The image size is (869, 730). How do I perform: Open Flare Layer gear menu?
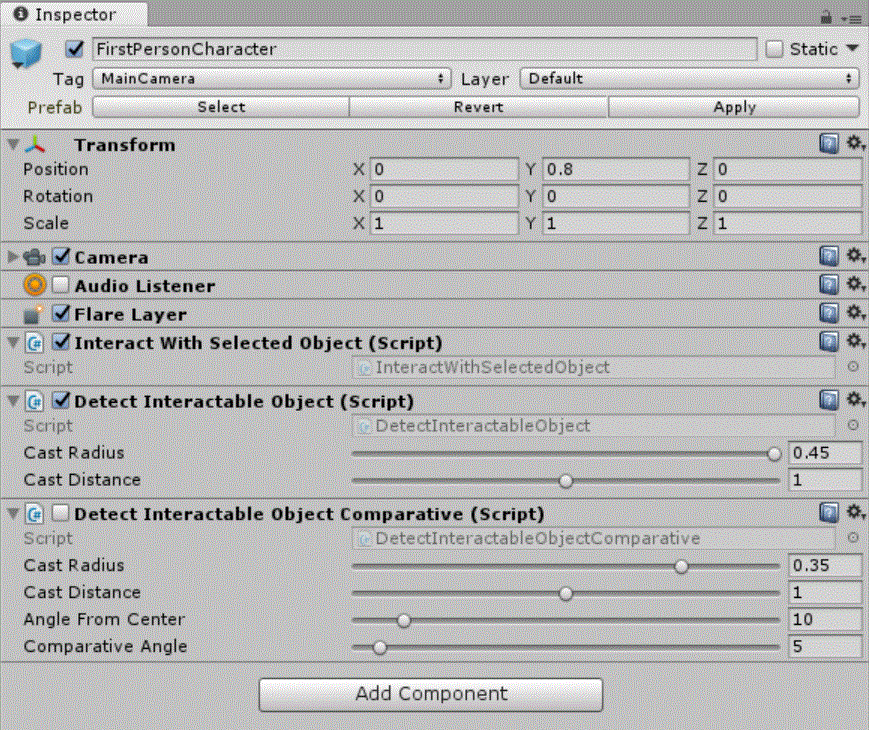coord(855,312)
